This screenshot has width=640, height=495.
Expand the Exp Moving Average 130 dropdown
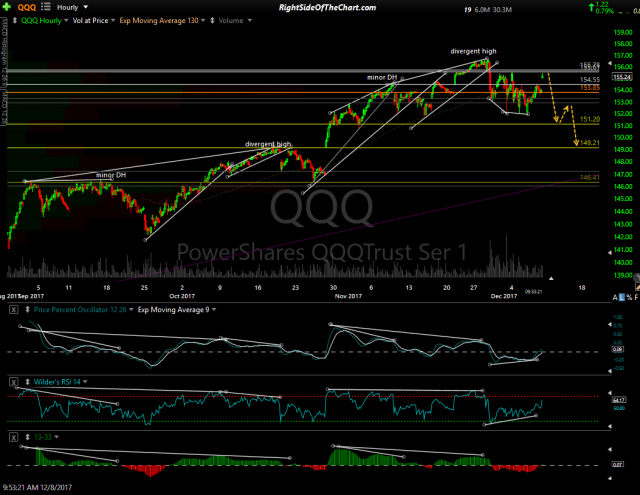203,20
